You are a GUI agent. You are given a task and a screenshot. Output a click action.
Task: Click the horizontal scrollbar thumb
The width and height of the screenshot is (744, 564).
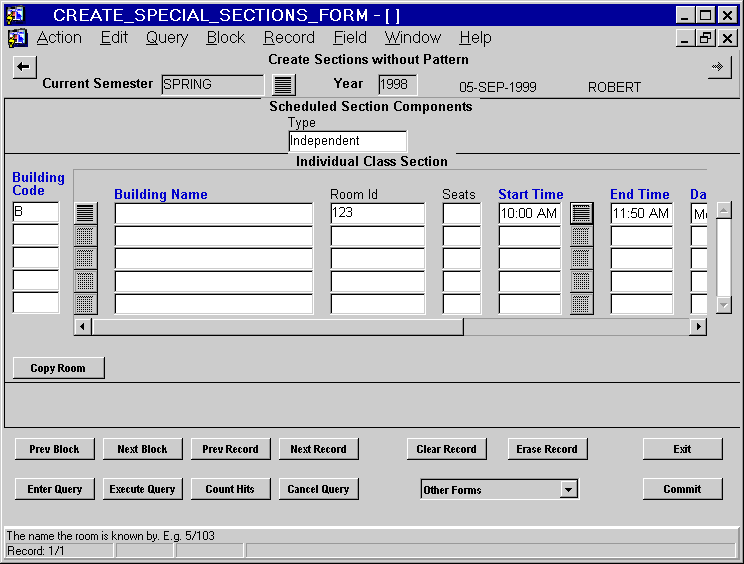click(x=278, y=327)
